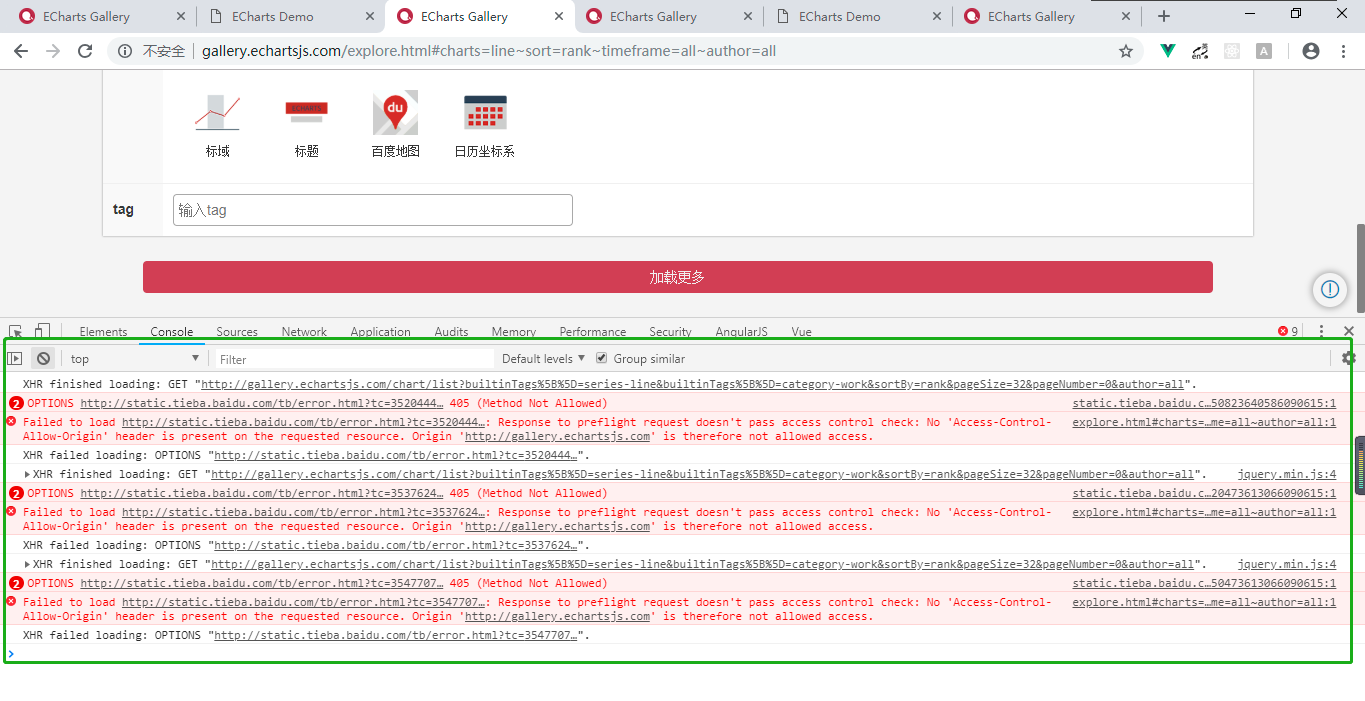The image size is (1365, 701).
Task: Click the console vertical scrollbar thumb
Action: [x=1360, y=465]
